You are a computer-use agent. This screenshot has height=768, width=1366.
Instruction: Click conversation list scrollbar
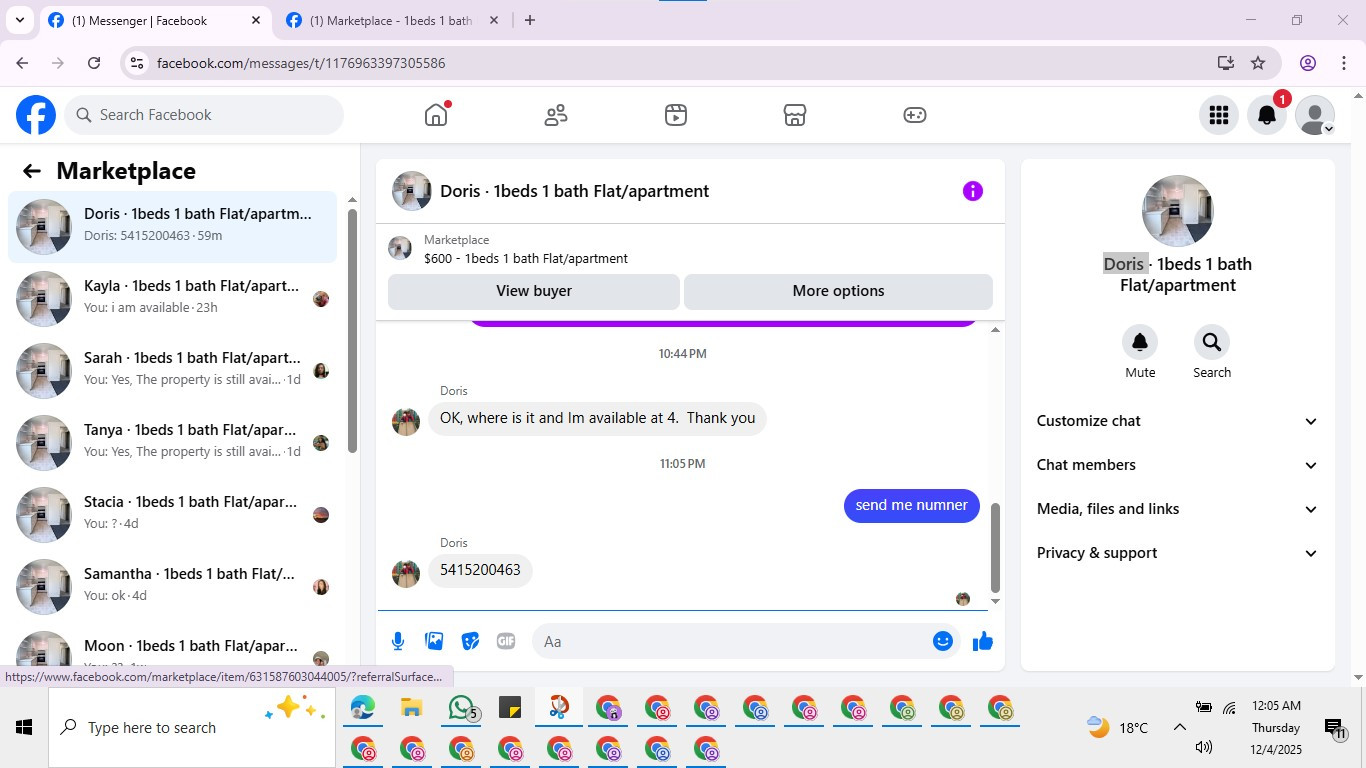tap(352, 330)
